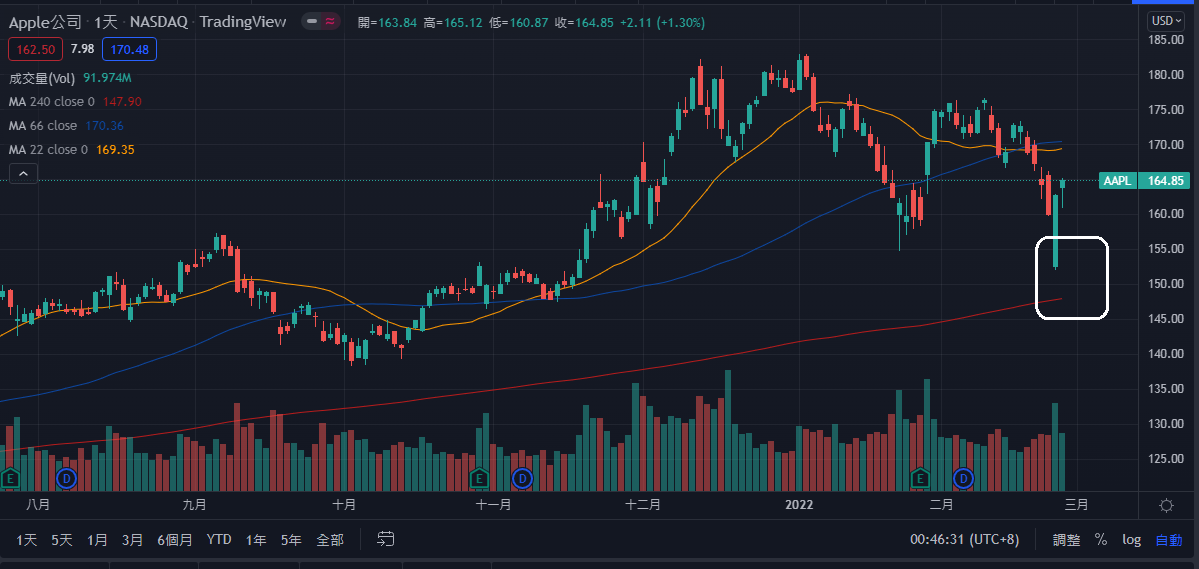1199x569 pixels.
Task: Select the 6個月 date range
Action: point(174,540)
